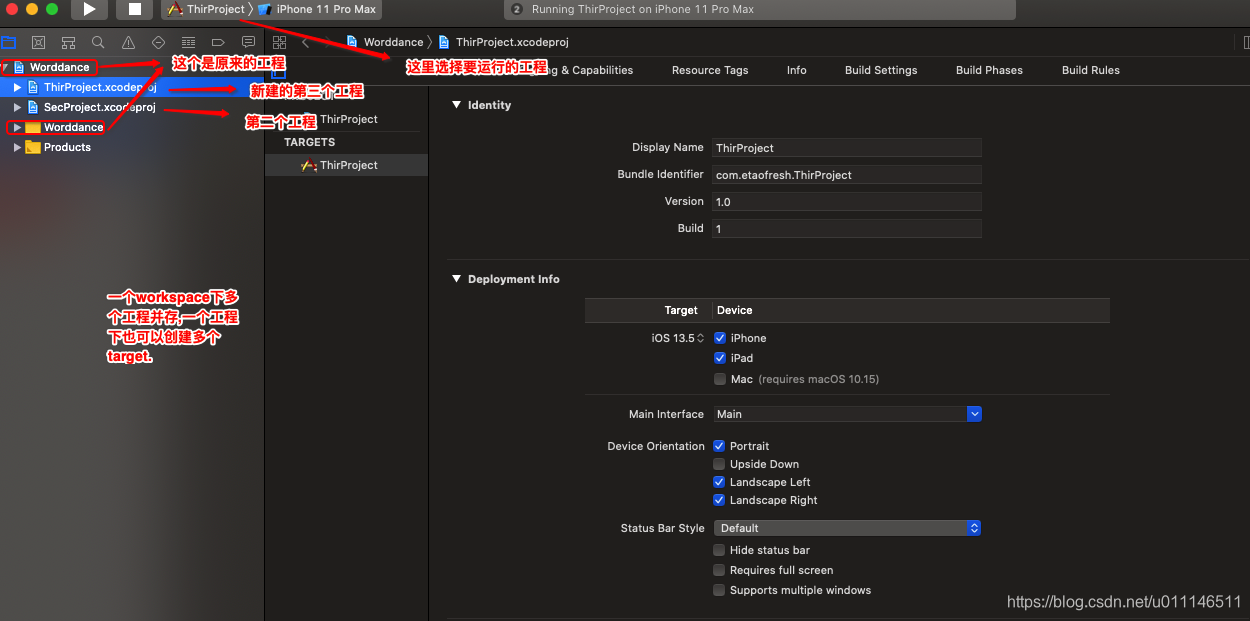Open the Source Control navigator icon
This screenshot has width=1250, height=621.
pos(38,42)
